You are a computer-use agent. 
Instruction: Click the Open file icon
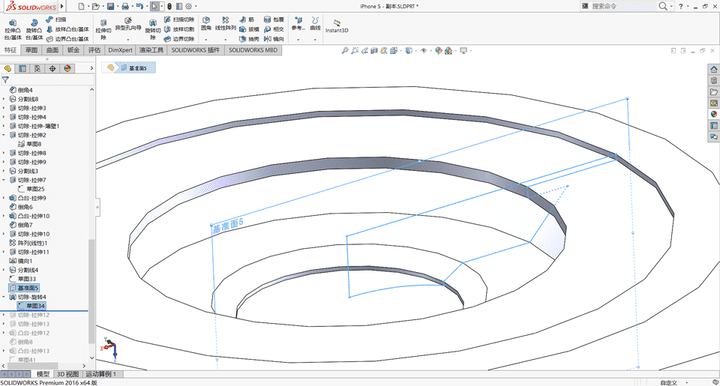(96, 6)
